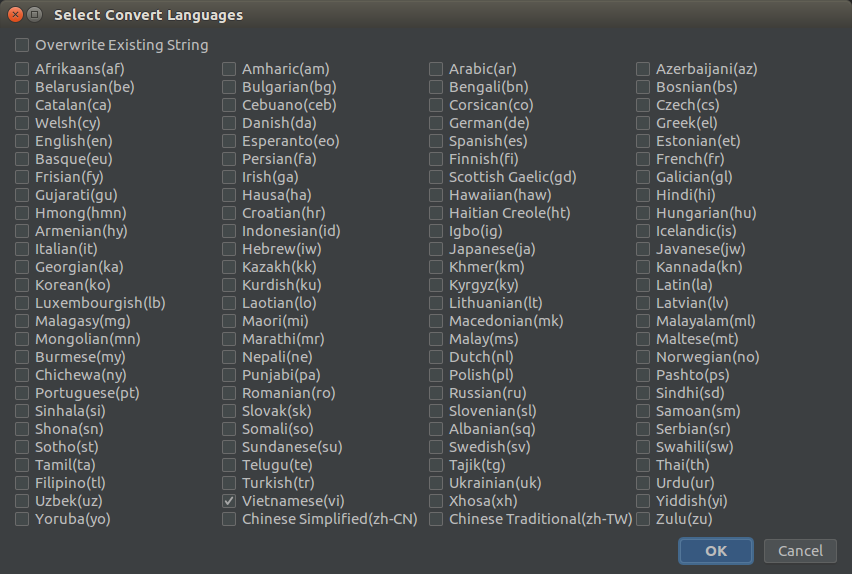The height and width of the screenshot is (574, 852).
Task: Check the German(de) checkbox
Action: [x=436, y=123]
